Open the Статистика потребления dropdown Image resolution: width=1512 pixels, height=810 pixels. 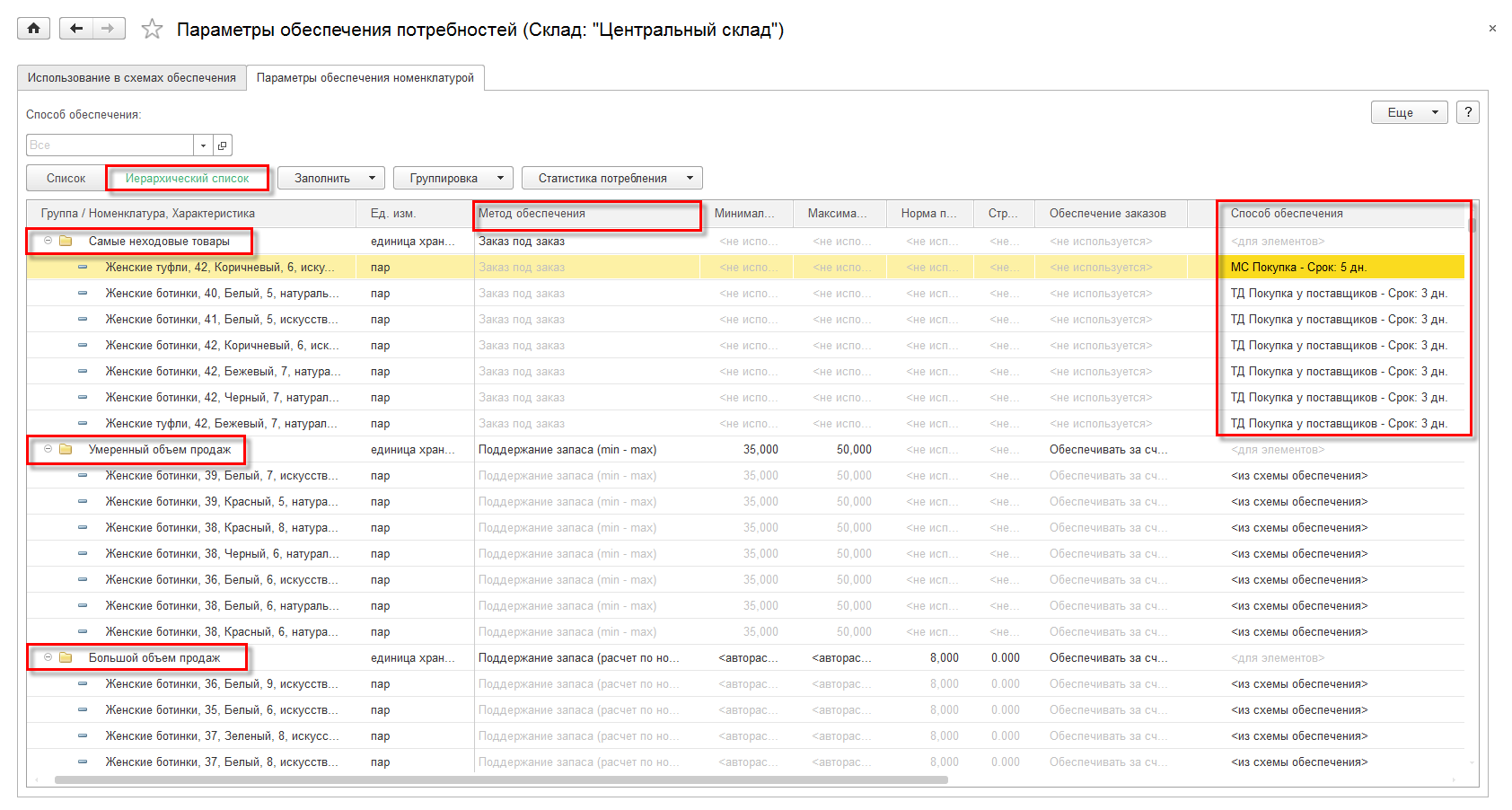click(x=611, y=178)
